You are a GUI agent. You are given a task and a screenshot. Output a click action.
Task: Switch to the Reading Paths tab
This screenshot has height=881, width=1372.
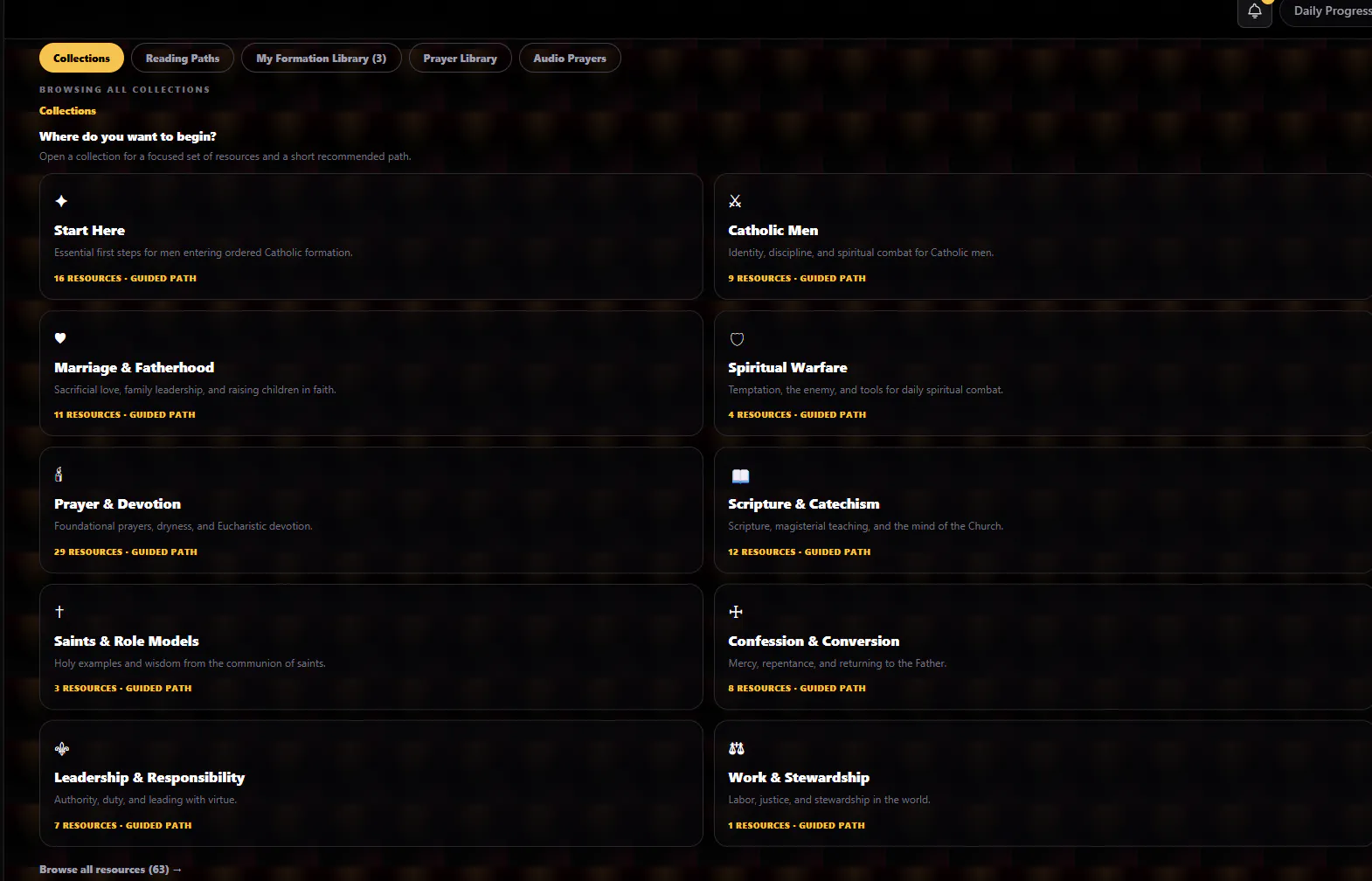pos(183,58)
